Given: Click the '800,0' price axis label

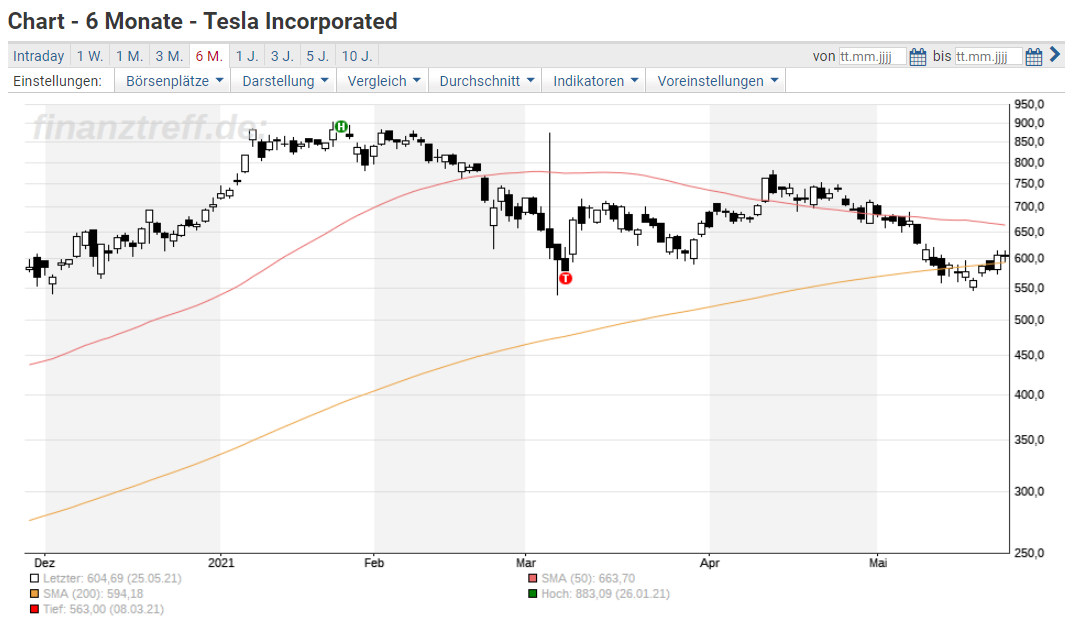Looking at the screenshot, I should (x=1029, y=163).
